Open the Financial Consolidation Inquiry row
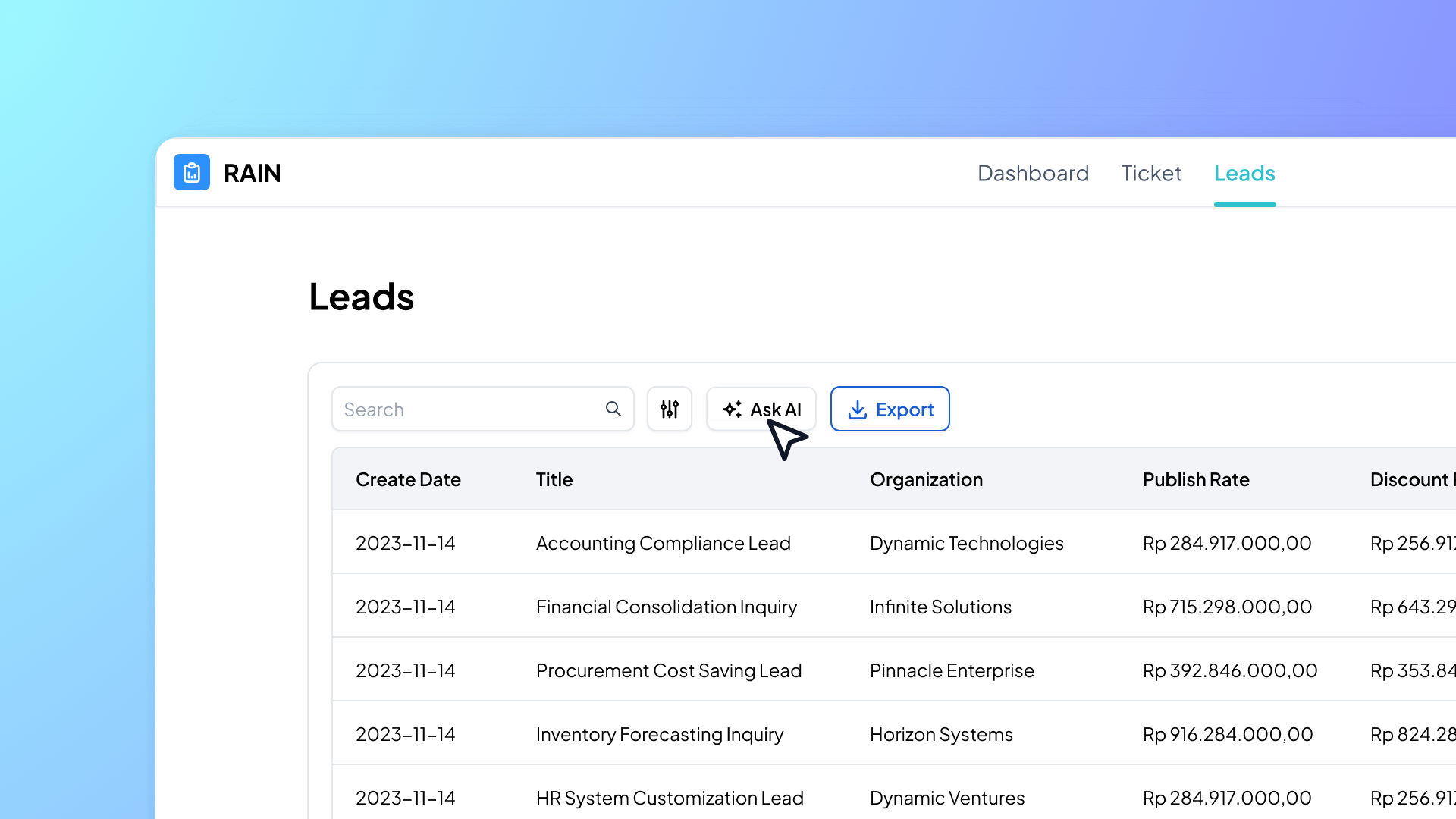 (x=666, y=607)
